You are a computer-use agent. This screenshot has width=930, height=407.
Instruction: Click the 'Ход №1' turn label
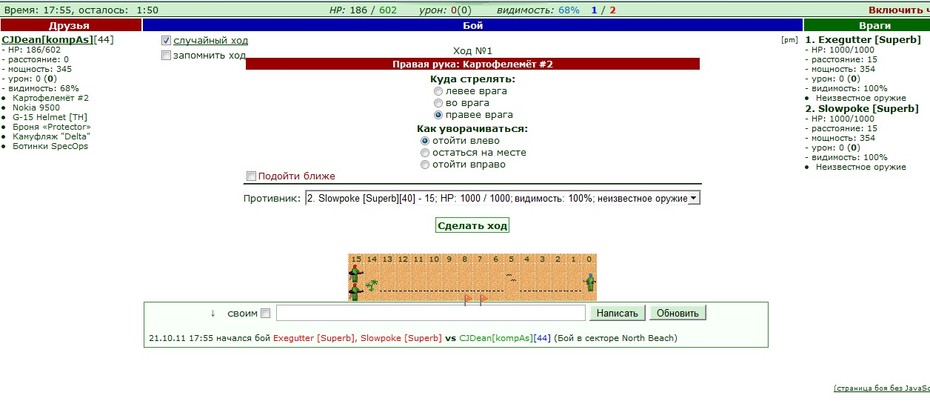click(x=472, y=52)
